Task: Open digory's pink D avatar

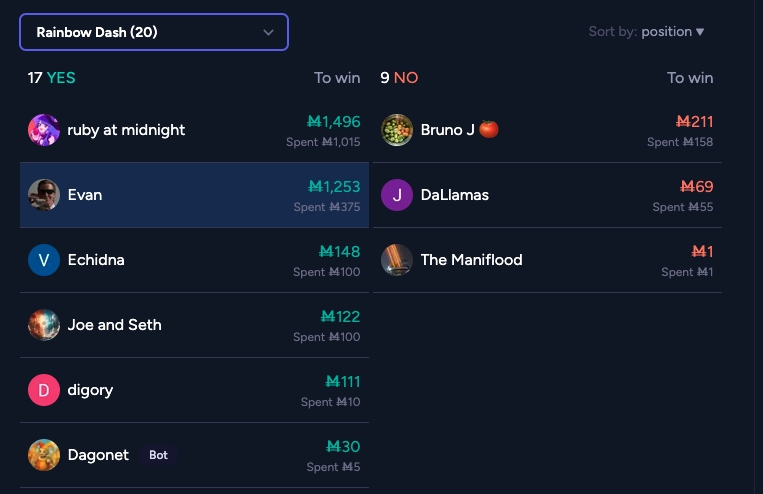Action: click(x=44, y=390)
